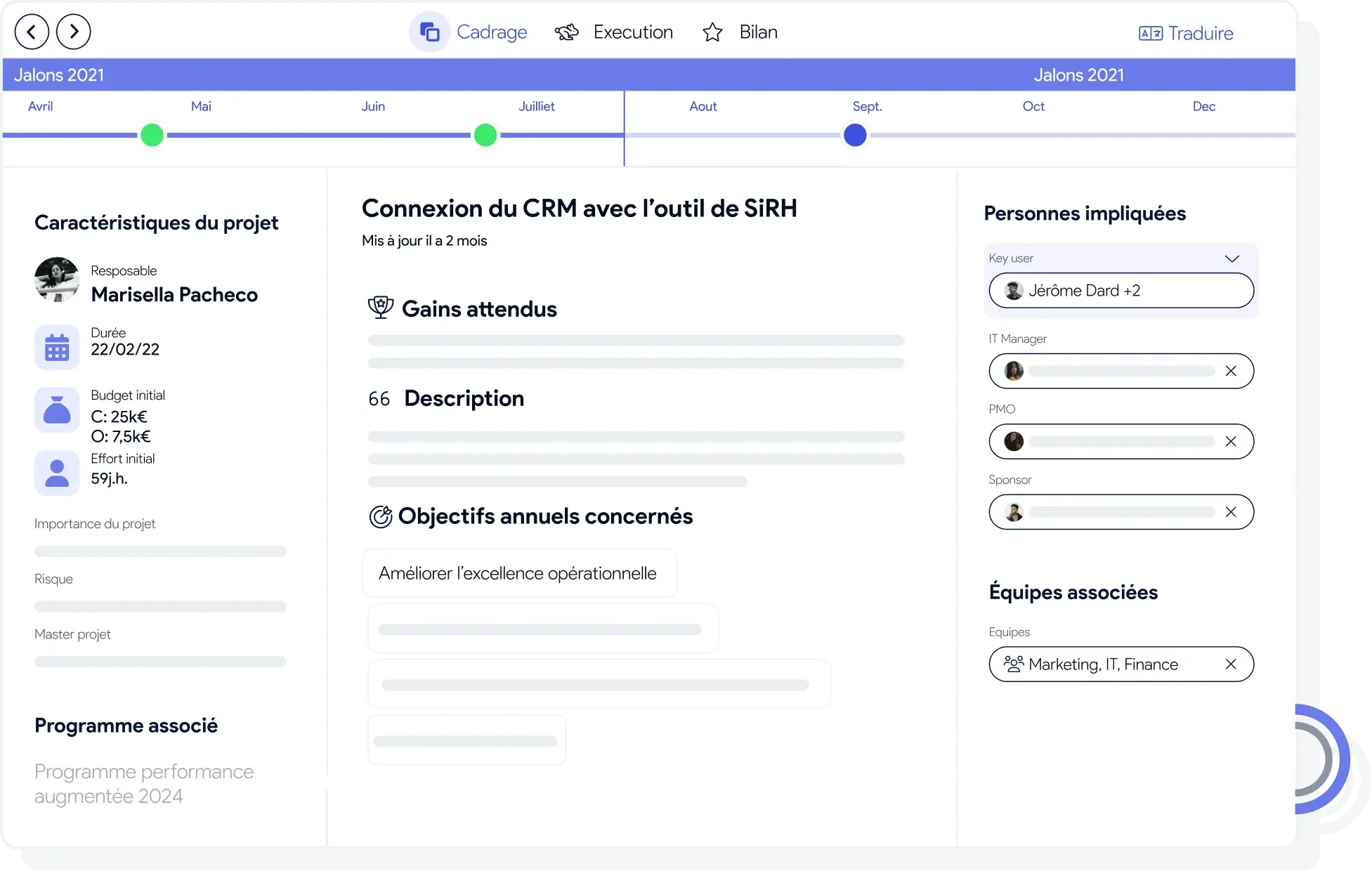Click the Mis à jour il a 2 mois text
1372x871 pixels.
click(x=424, y=240)
